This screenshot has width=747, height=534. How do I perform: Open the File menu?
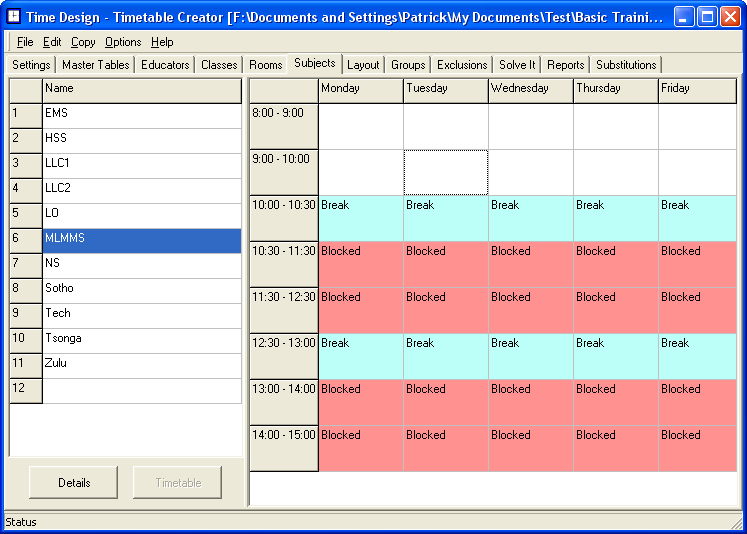coord(25,42)
